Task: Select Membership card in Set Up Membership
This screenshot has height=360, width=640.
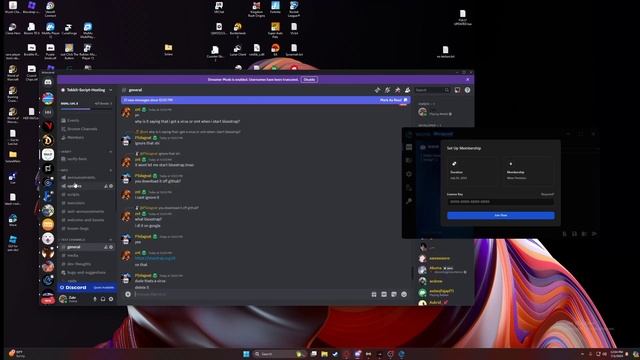Action: click(529, 171)
